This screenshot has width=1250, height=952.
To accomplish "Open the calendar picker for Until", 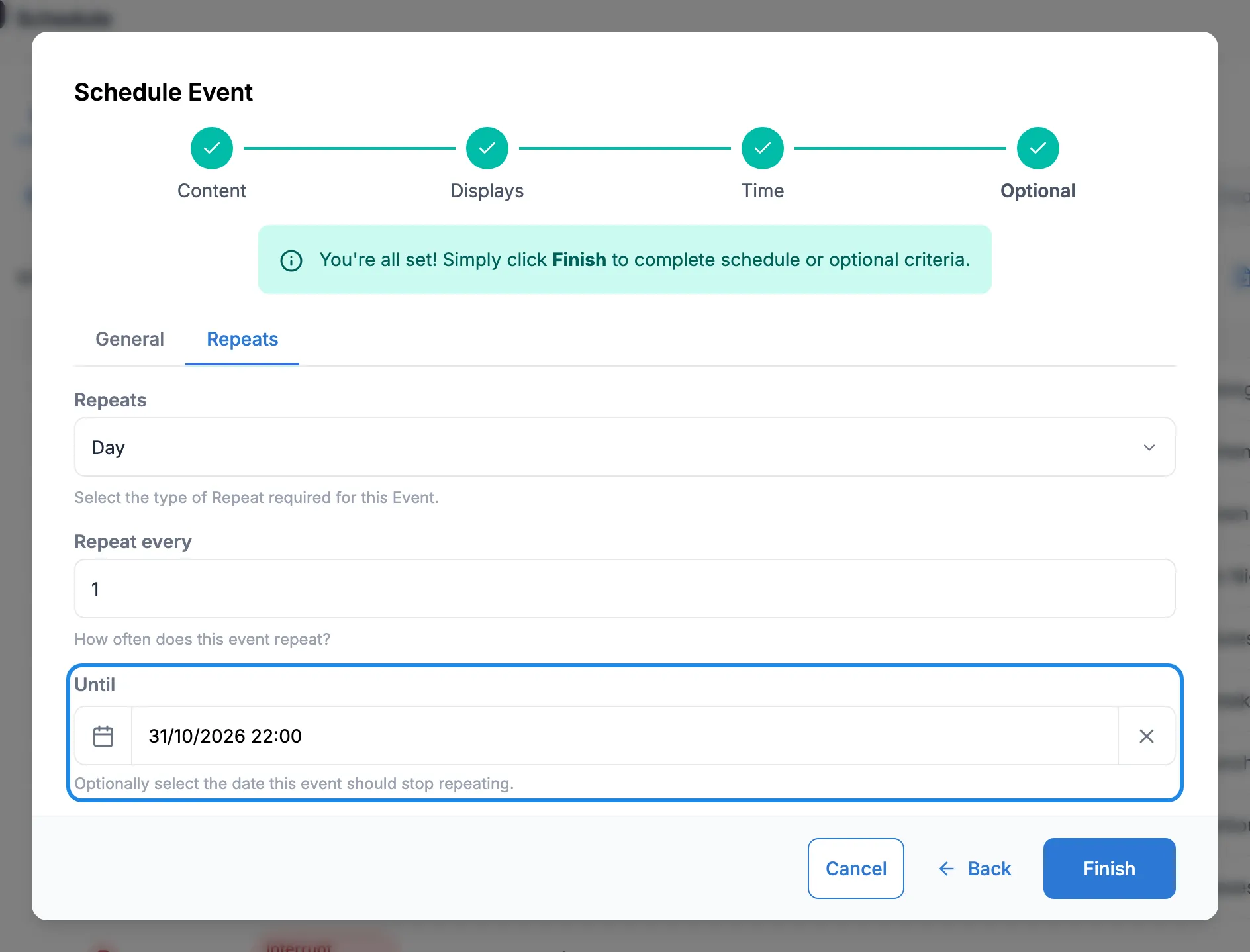I will click(103, 736).
